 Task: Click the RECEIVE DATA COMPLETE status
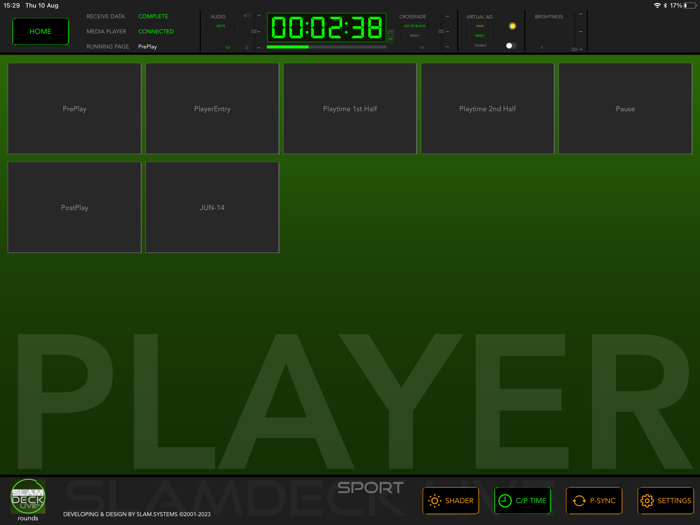pos(153,16)
